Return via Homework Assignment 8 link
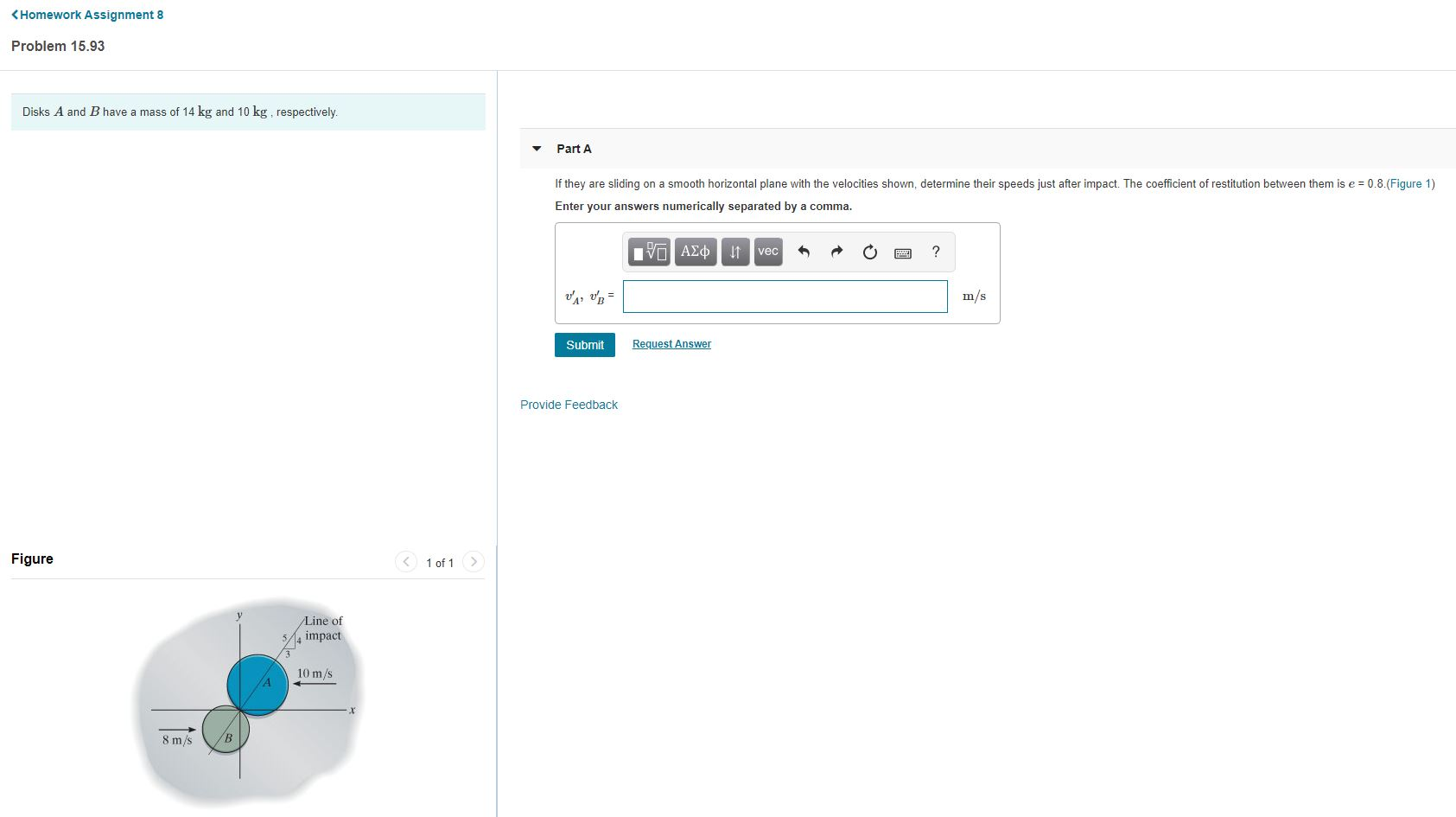This screenshot has height=817, width=1456. pos(86,14)
